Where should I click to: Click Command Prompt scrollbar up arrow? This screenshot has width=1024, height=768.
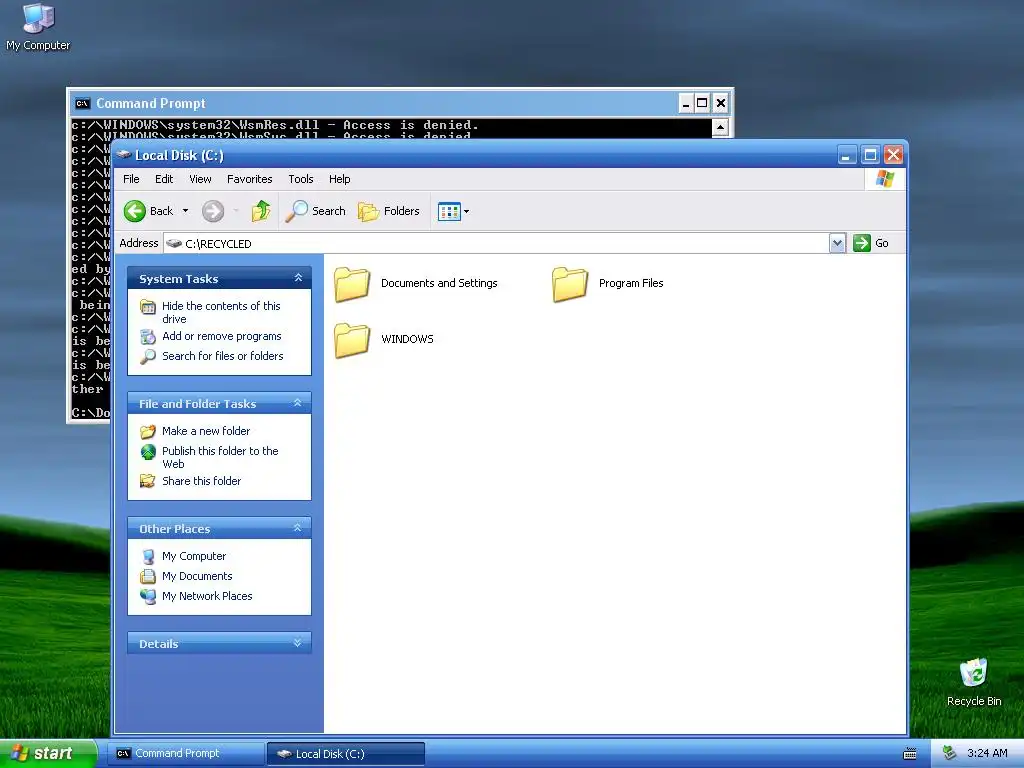click(720, 127)
